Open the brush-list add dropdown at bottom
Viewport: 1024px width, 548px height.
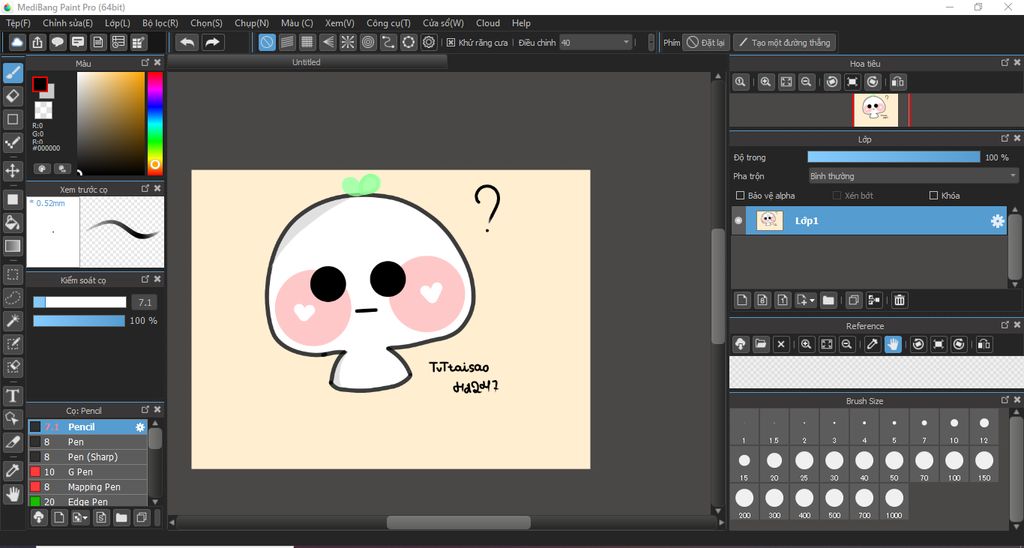tap(80, 518)
